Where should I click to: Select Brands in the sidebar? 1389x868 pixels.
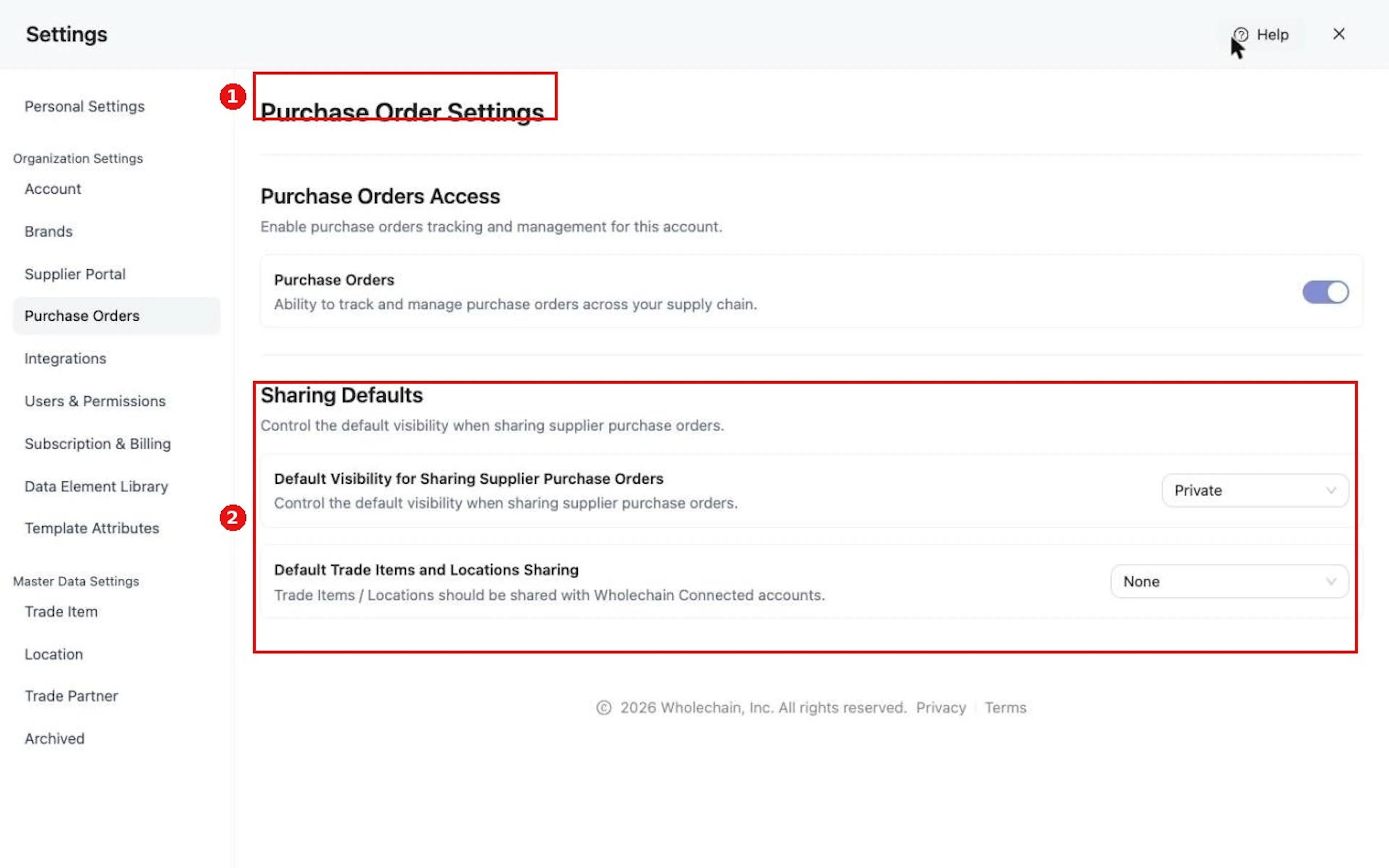tap(49, 231)
